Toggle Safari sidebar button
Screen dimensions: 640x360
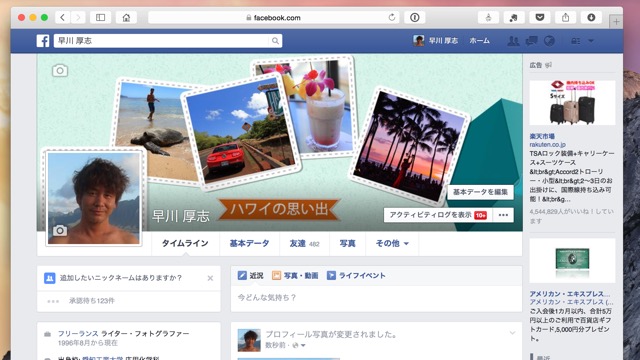click(x=100, y=18)
